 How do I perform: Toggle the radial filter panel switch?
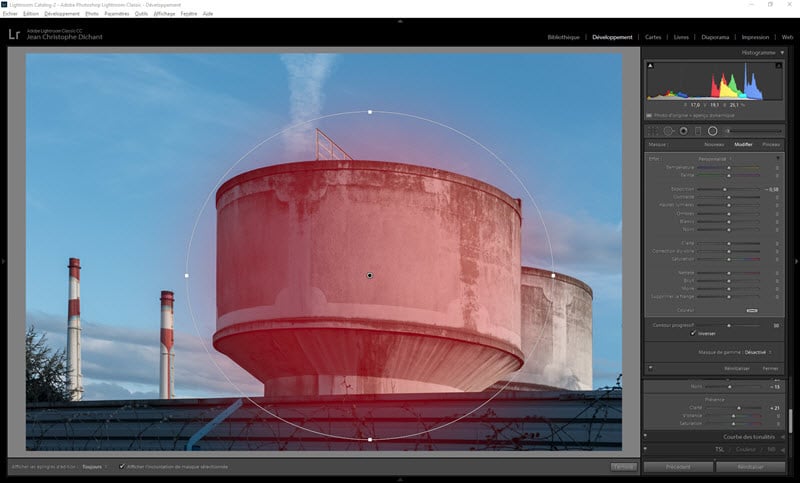[x=651, y=368]
